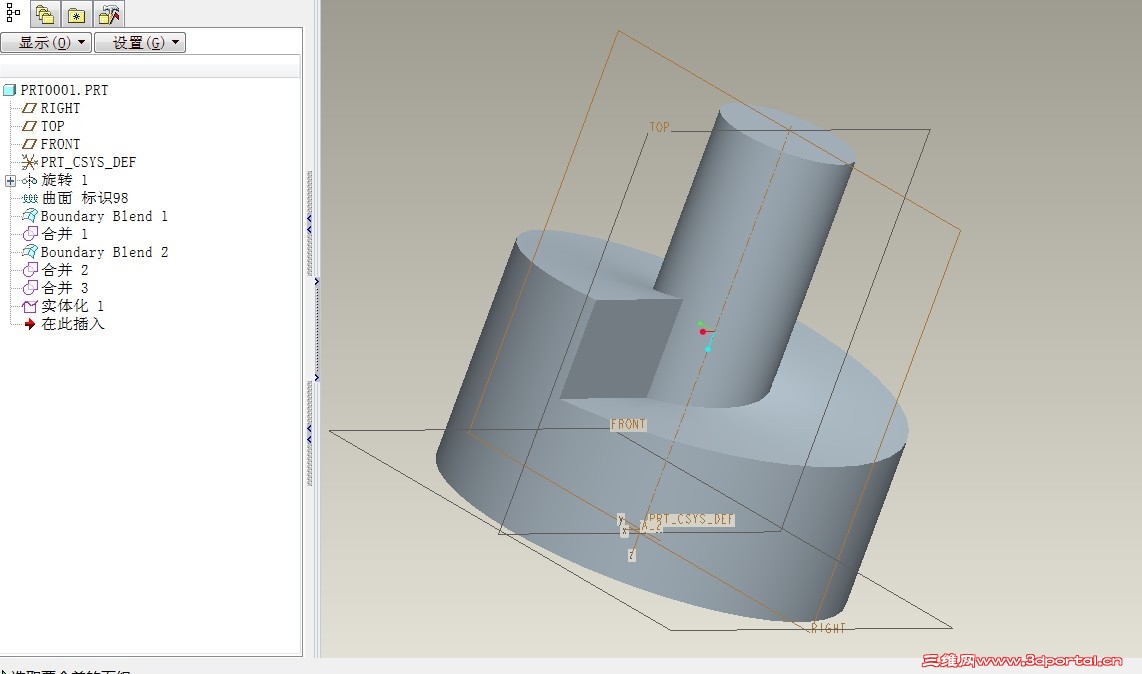Open the 设置(G) dropdown menu
The image size is (1142, 674).
[140, 42]
